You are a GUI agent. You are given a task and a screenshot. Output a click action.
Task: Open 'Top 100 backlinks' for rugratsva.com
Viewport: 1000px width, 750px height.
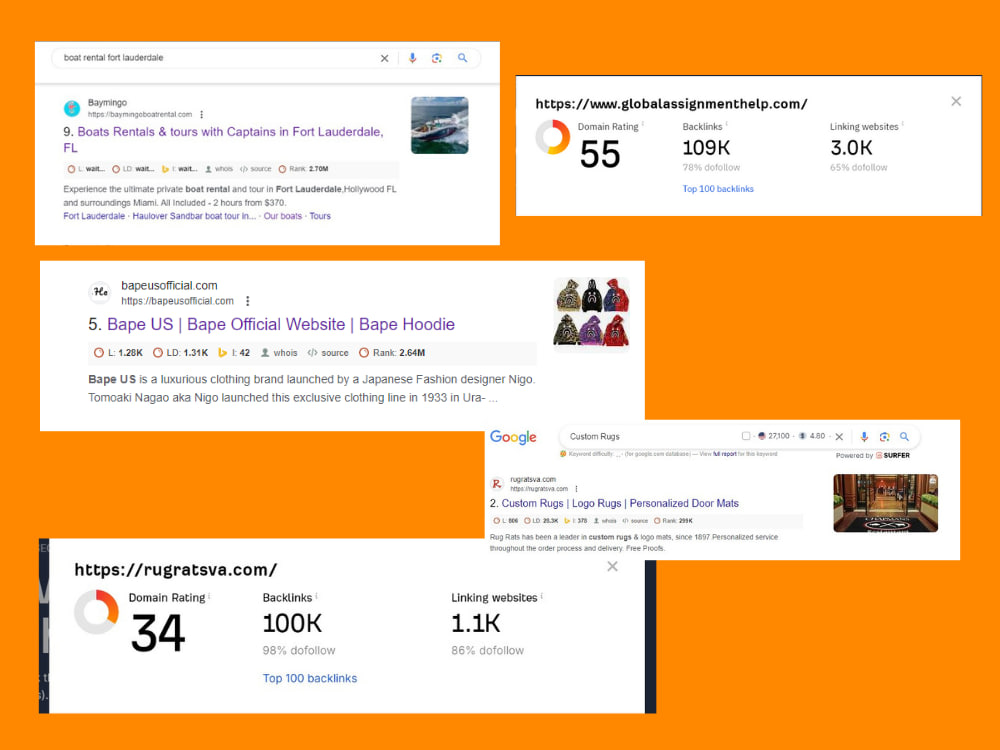pyautogui.click(x=309, y=679)
